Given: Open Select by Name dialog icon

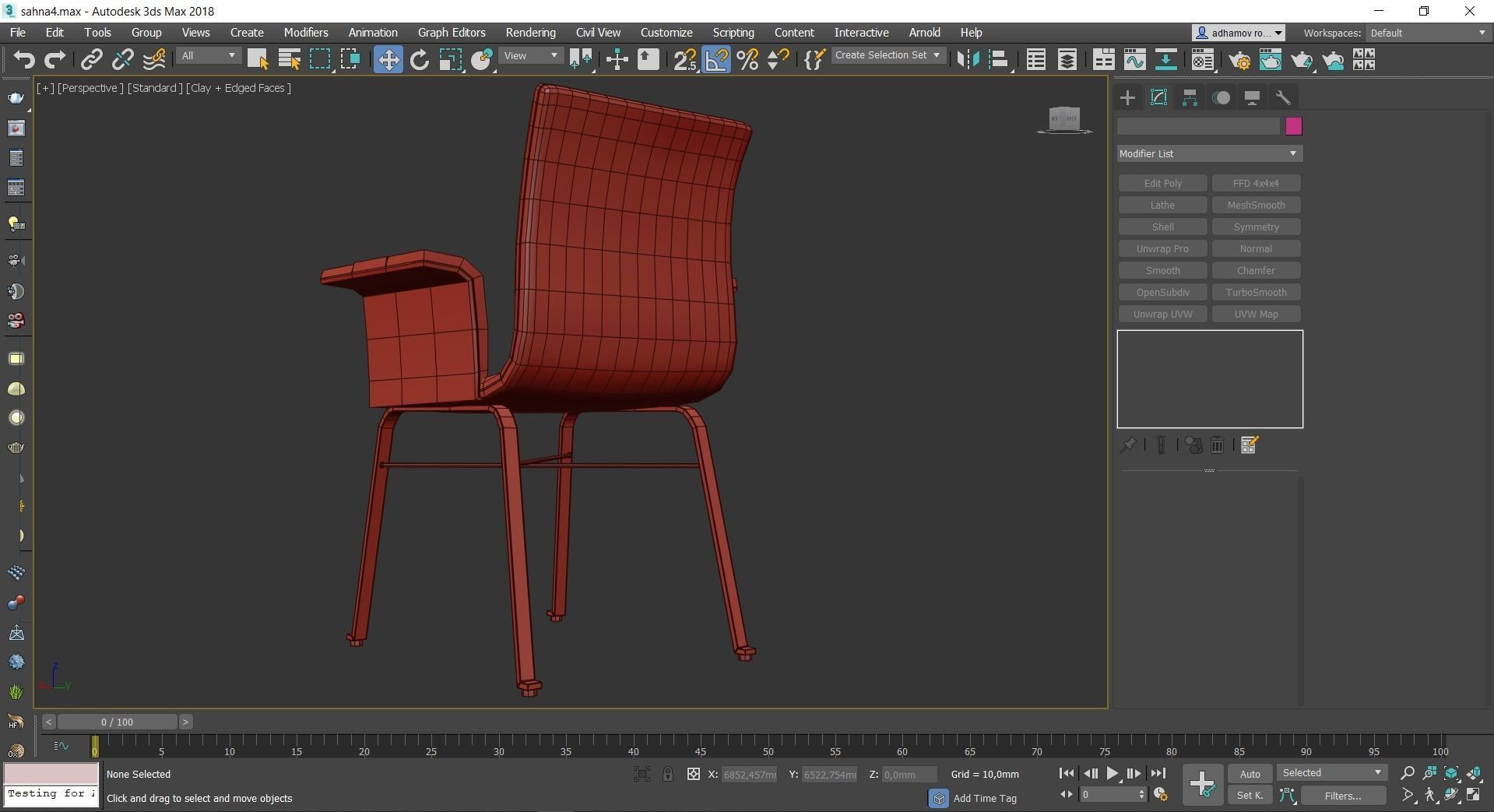Looking at the screenshot, I should [289, 60].
